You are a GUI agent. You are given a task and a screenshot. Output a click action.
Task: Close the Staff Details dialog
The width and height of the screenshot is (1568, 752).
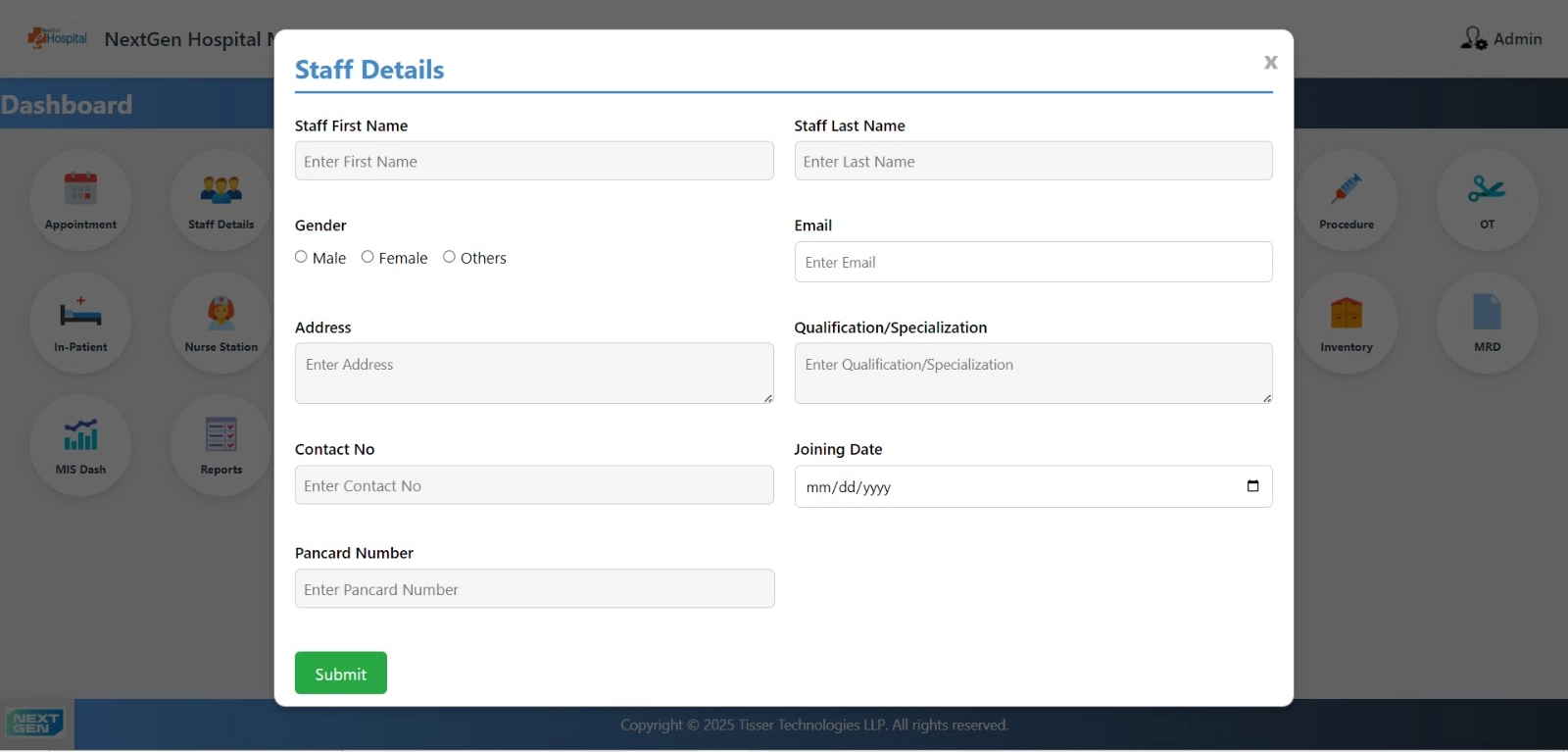(x=1271, y=63)
